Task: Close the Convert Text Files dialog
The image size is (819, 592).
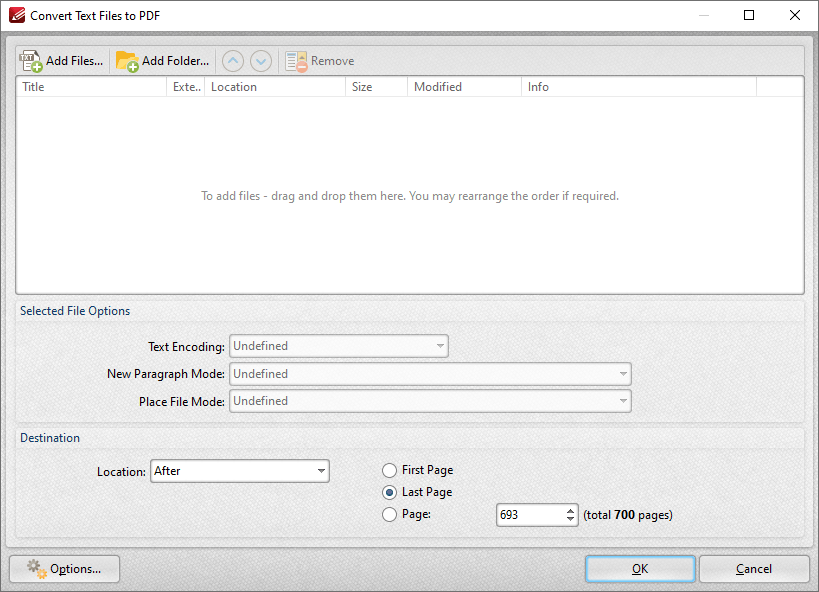Action: tap(794, 15)
